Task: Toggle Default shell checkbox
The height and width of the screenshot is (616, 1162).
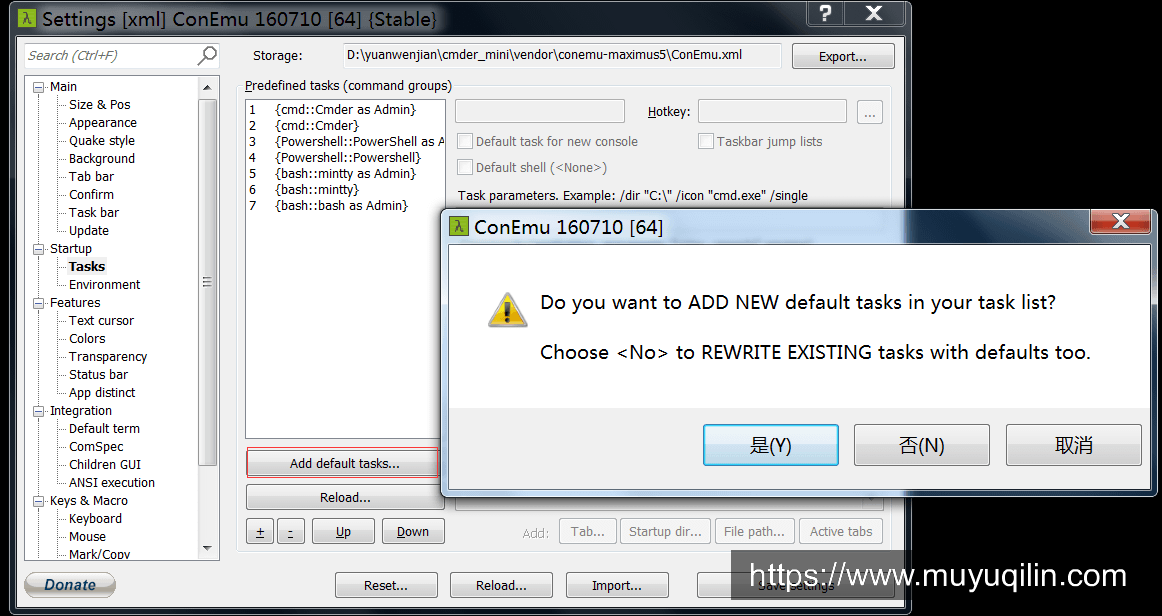Action: [x=465, y=167]
